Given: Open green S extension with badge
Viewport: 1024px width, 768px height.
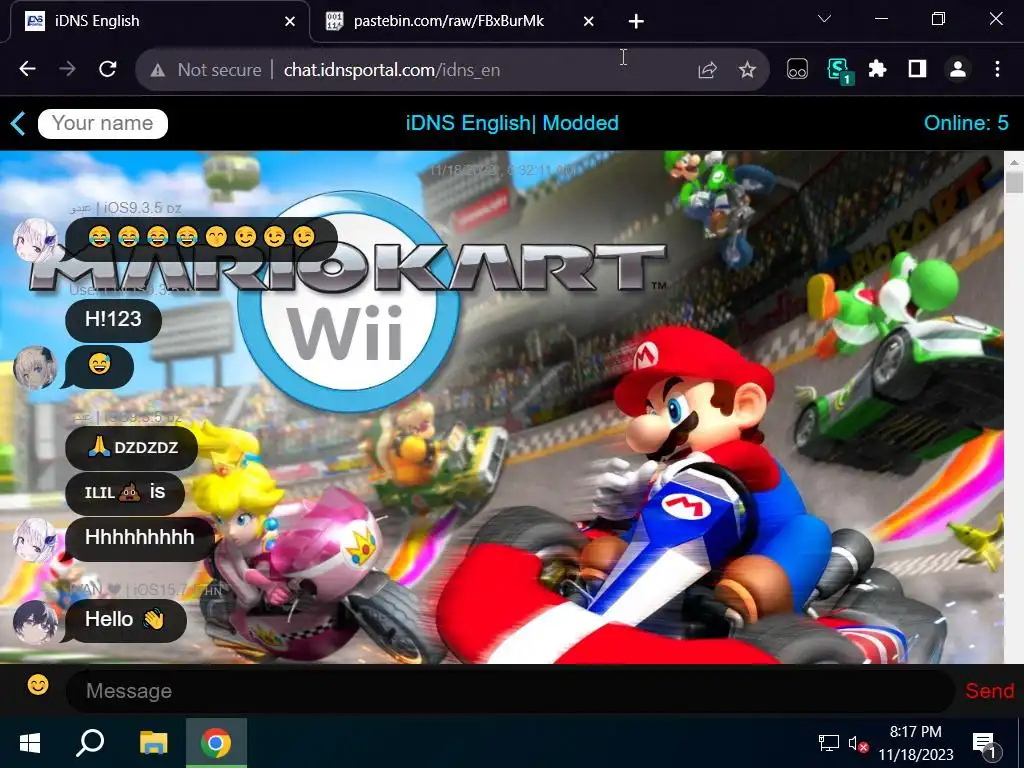Looking at the screenshot, I should (x=839, y=71).
